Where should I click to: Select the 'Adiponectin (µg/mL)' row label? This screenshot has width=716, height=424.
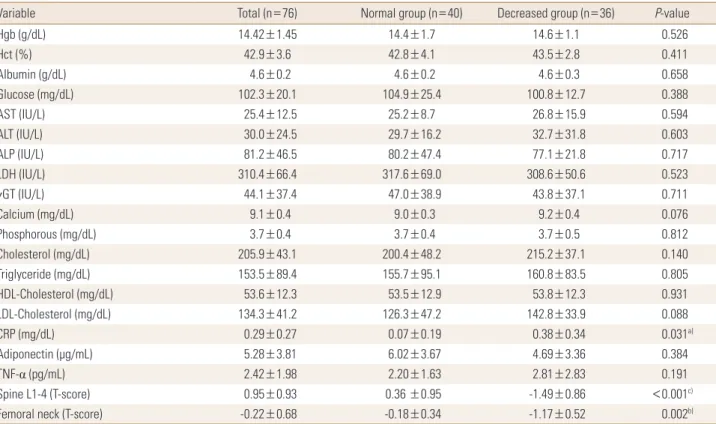pyautogui.click(x=46, y=354)
